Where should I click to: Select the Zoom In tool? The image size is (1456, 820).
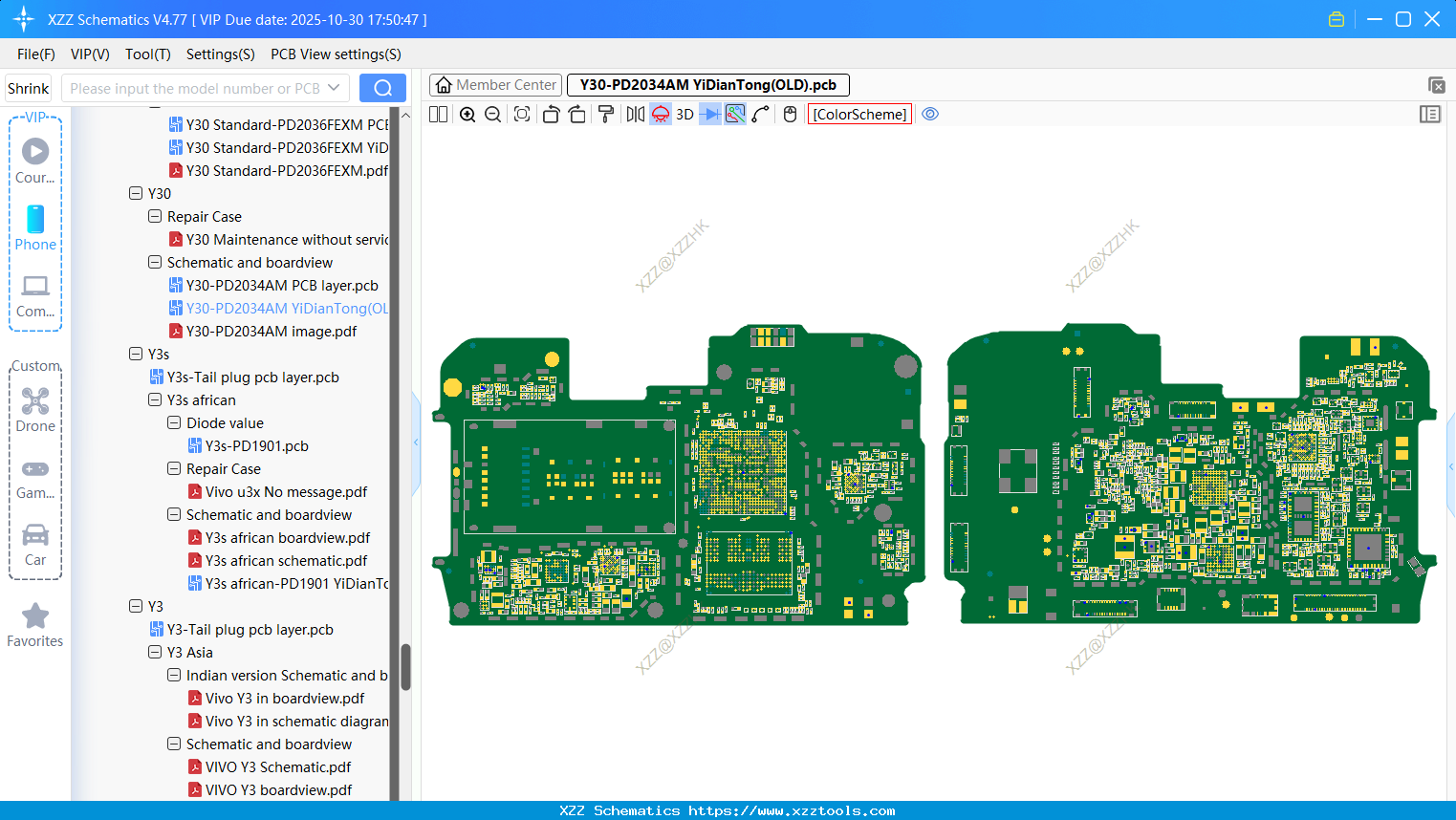pos(467,114)
